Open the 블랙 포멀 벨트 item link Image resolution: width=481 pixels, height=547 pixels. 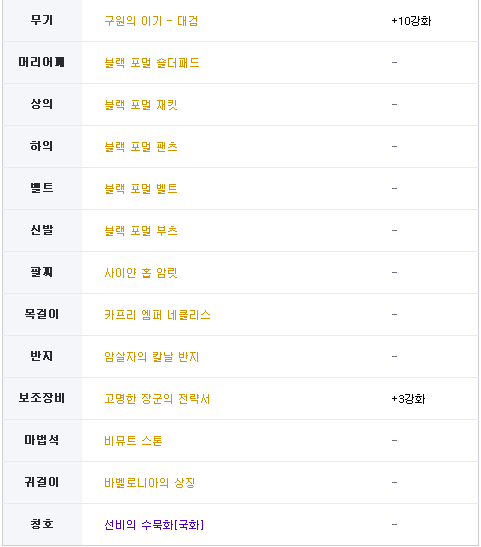(141, 189)
